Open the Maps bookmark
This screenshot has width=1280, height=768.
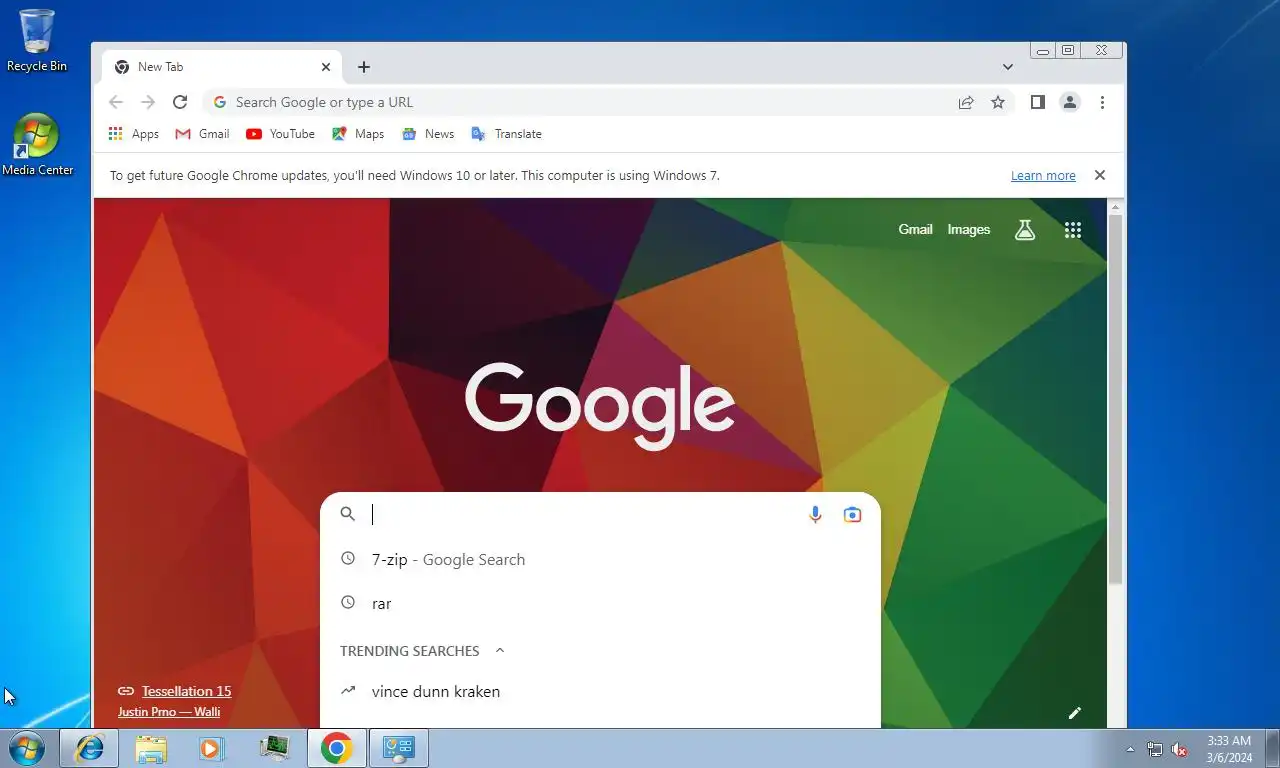click(x=358, y=134)
